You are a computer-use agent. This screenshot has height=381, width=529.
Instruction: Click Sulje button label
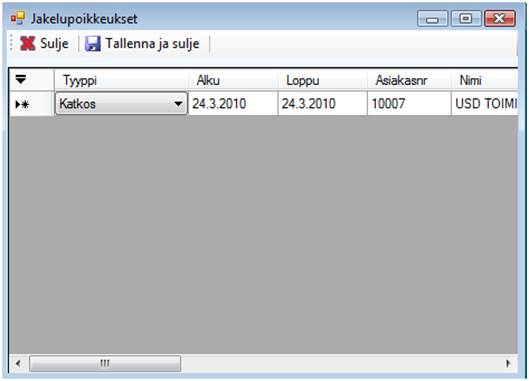54,44
